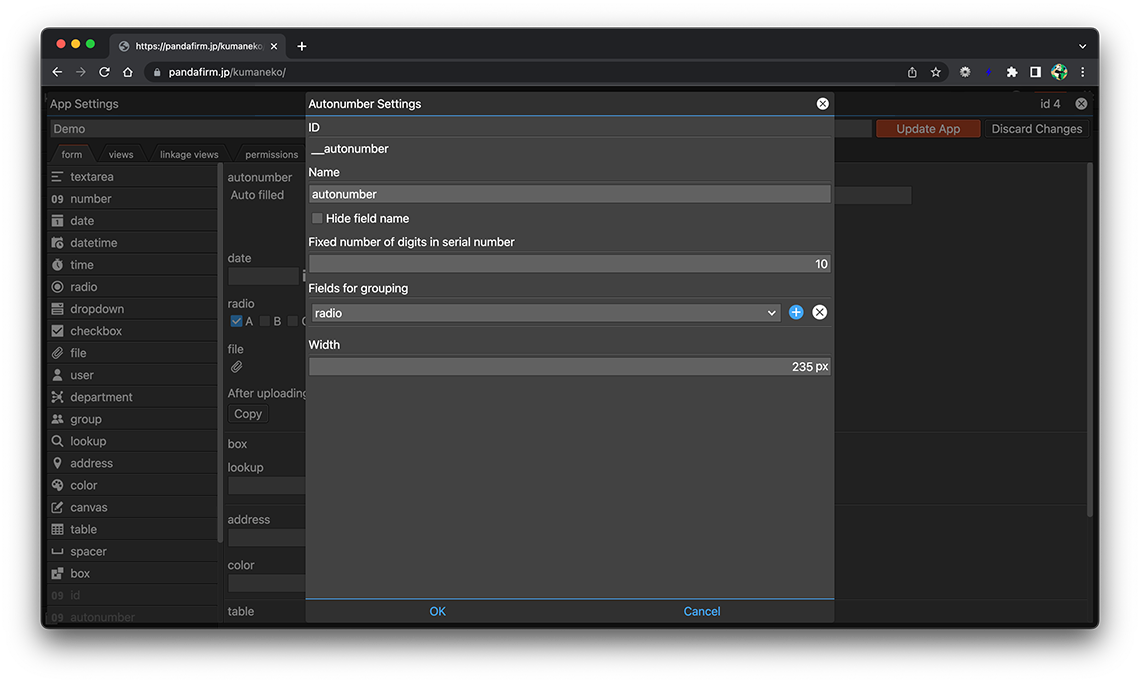The image size is (1140, 683).
Task: Select the canvas field icon in sidebar
Action: (58, 508)
